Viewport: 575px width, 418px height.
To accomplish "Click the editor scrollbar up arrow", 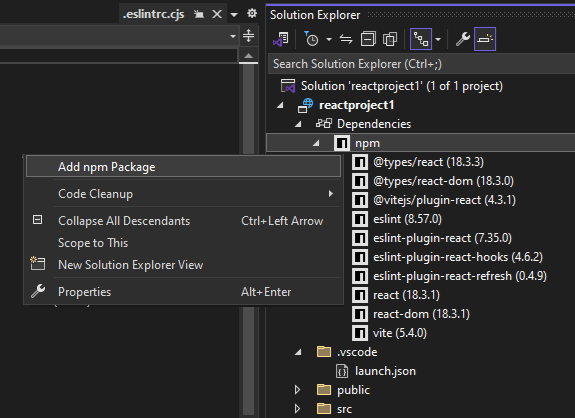I will (248, 55).
